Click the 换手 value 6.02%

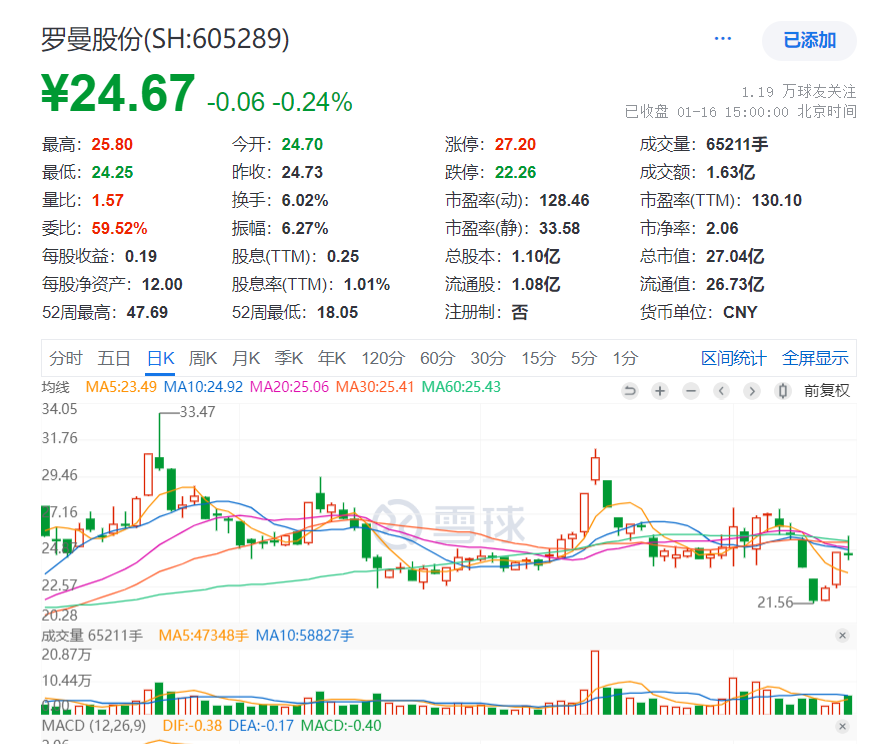[305, 201]
